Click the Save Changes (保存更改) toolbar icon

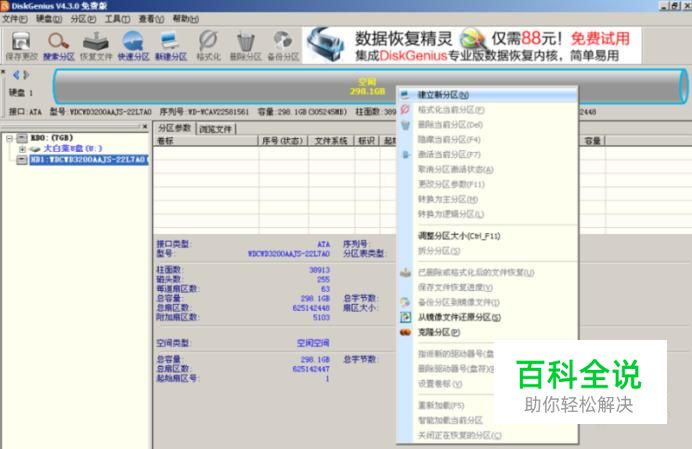click(21, 46)
